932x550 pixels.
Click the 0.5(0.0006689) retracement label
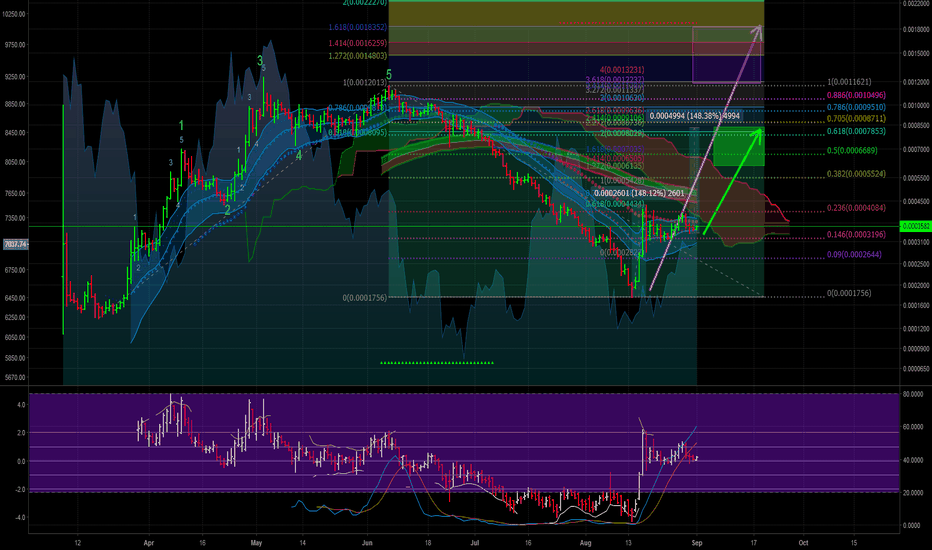(x=852, y=151)
